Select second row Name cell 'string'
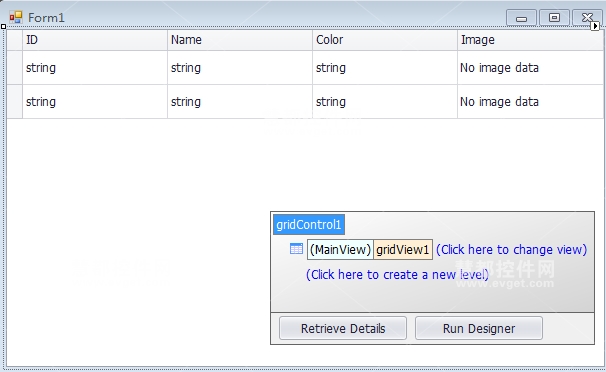Screen dimensions: 606x372 [240, 102]
